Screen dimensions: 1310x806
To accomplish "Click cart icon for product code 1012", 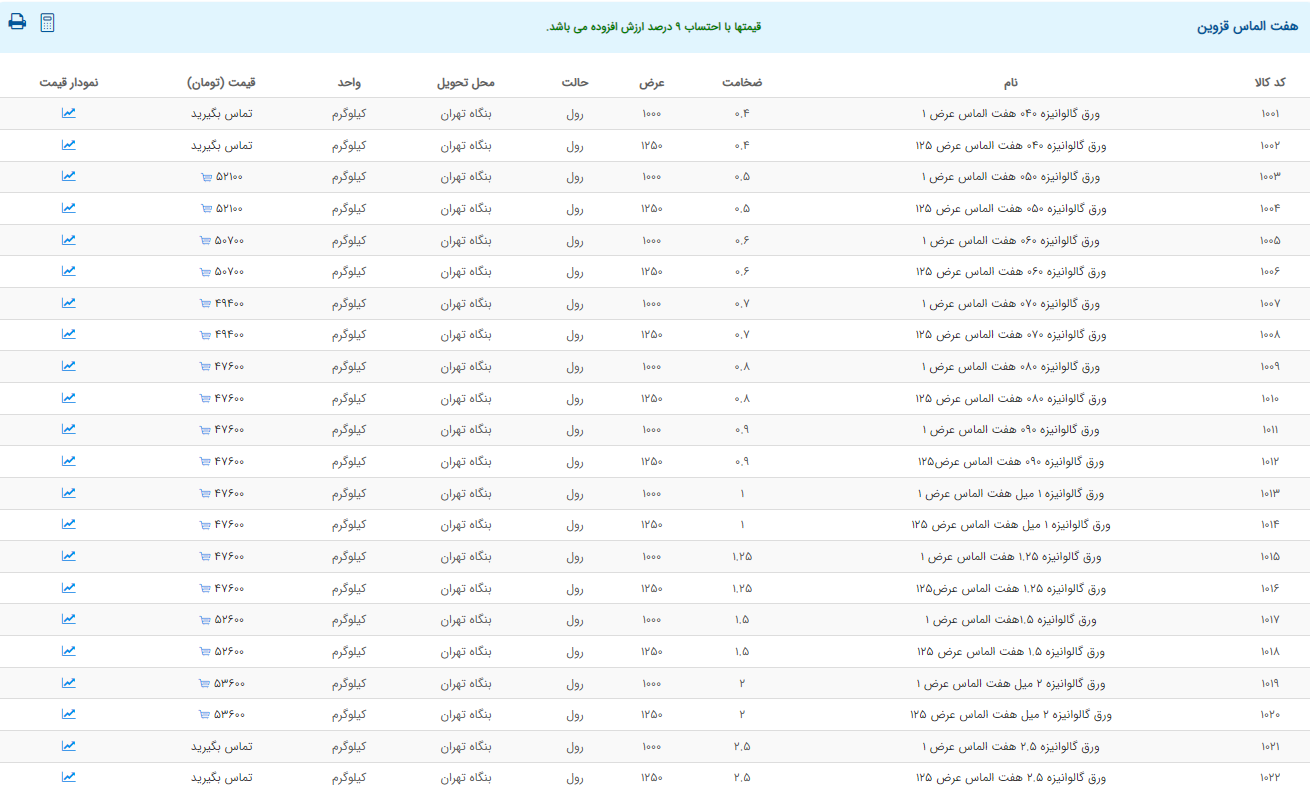I will coord(205,462).
